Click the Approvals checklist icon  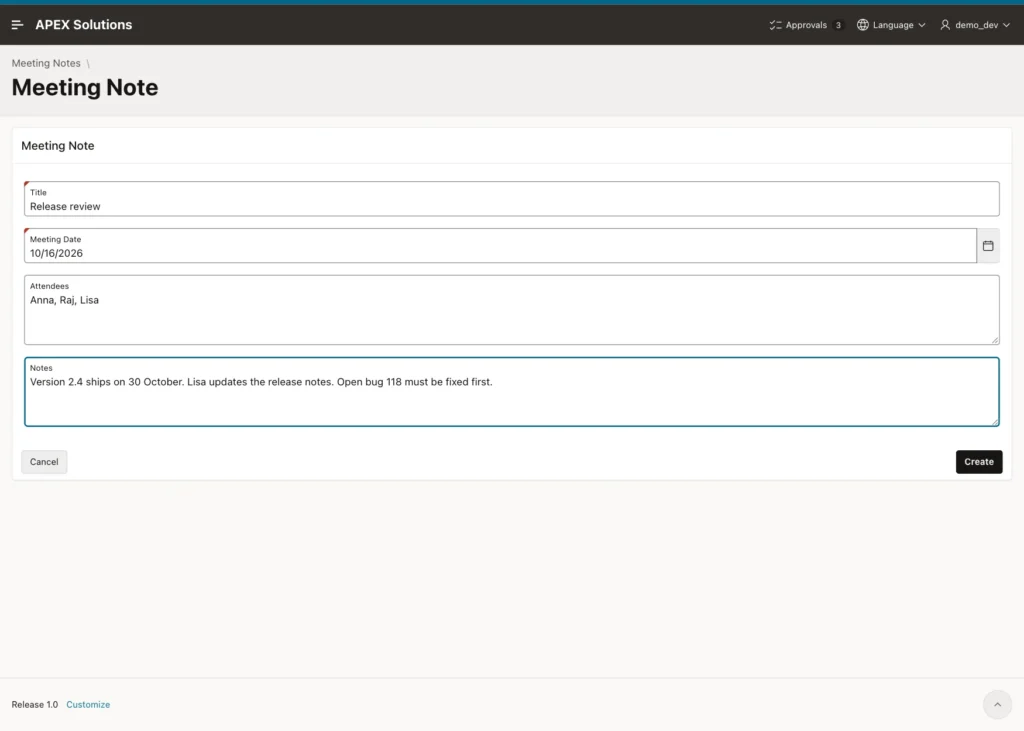(x=775, y=25)
